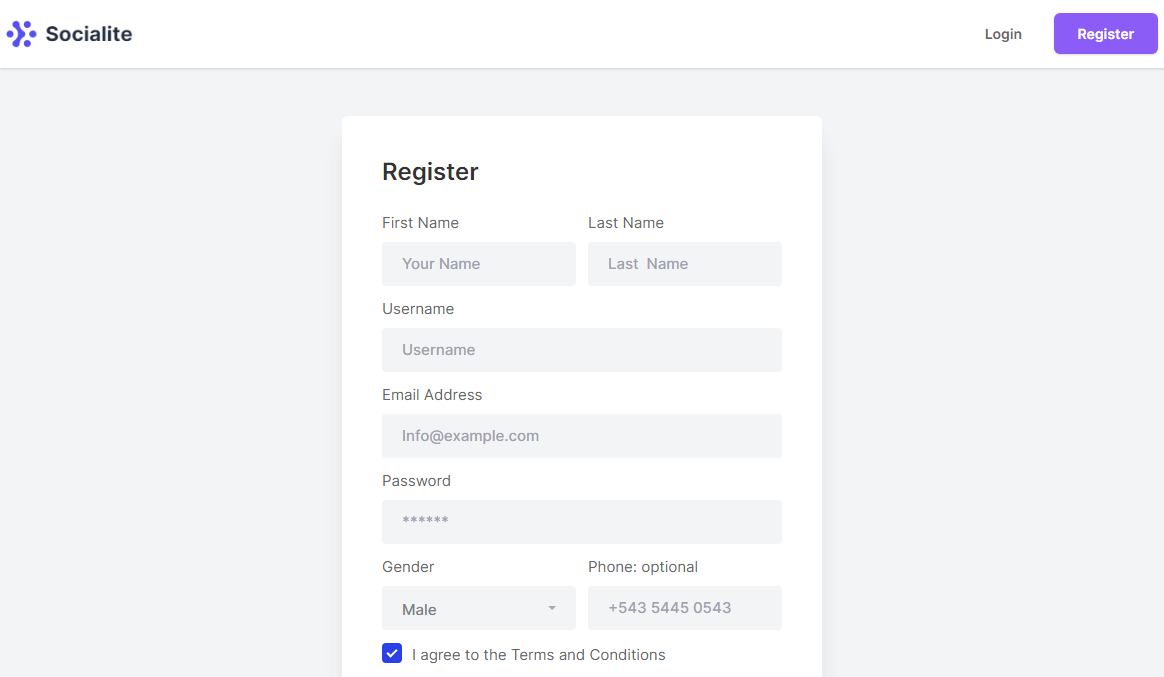Select the Username text field
1164x677 pixels.
[582, 350]
